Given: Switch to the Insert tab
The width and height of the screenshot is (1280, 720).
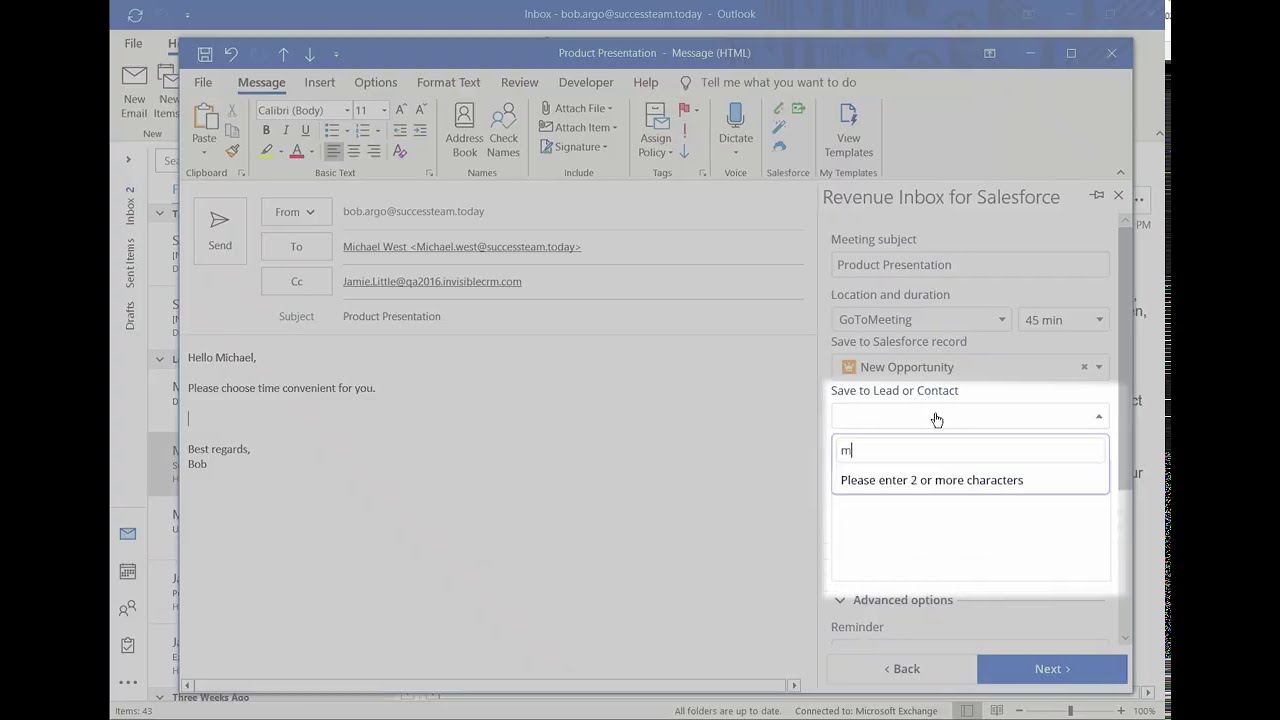Looking at the screenshot, I should [x=319, y=82].
